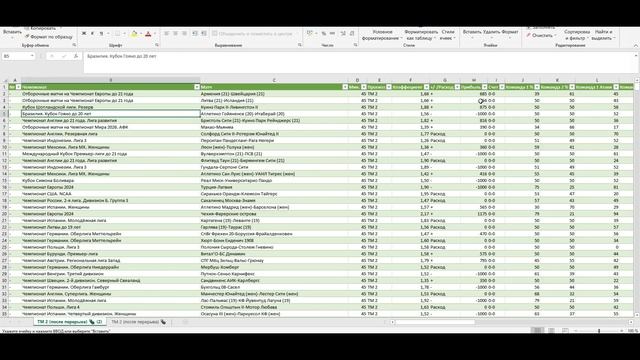
Task: Decrease indent in the alignment group
Action: click(x=195, y=33)
